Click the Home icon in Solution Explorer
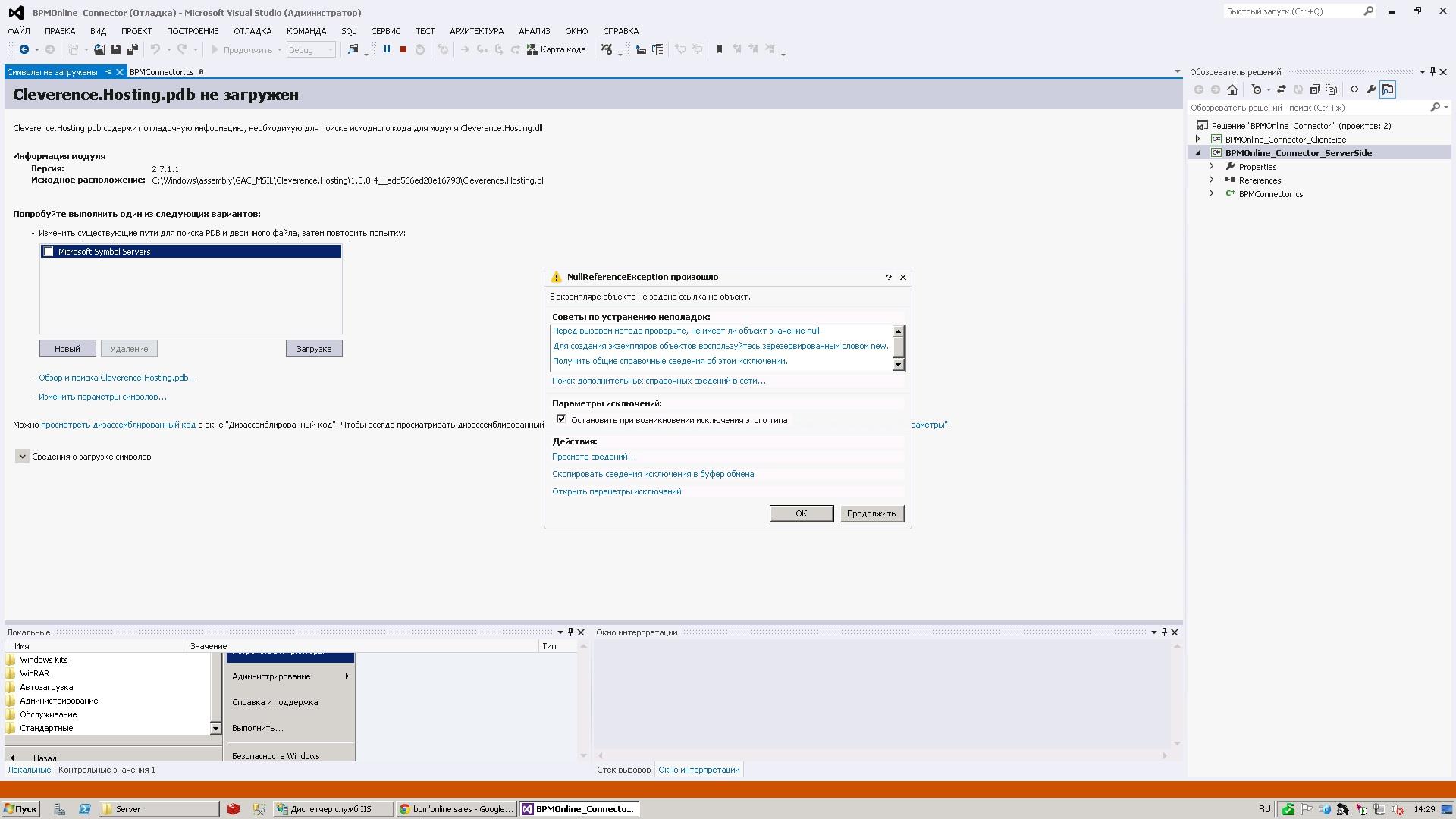The image size is (1456, 819). point(1232,89)
